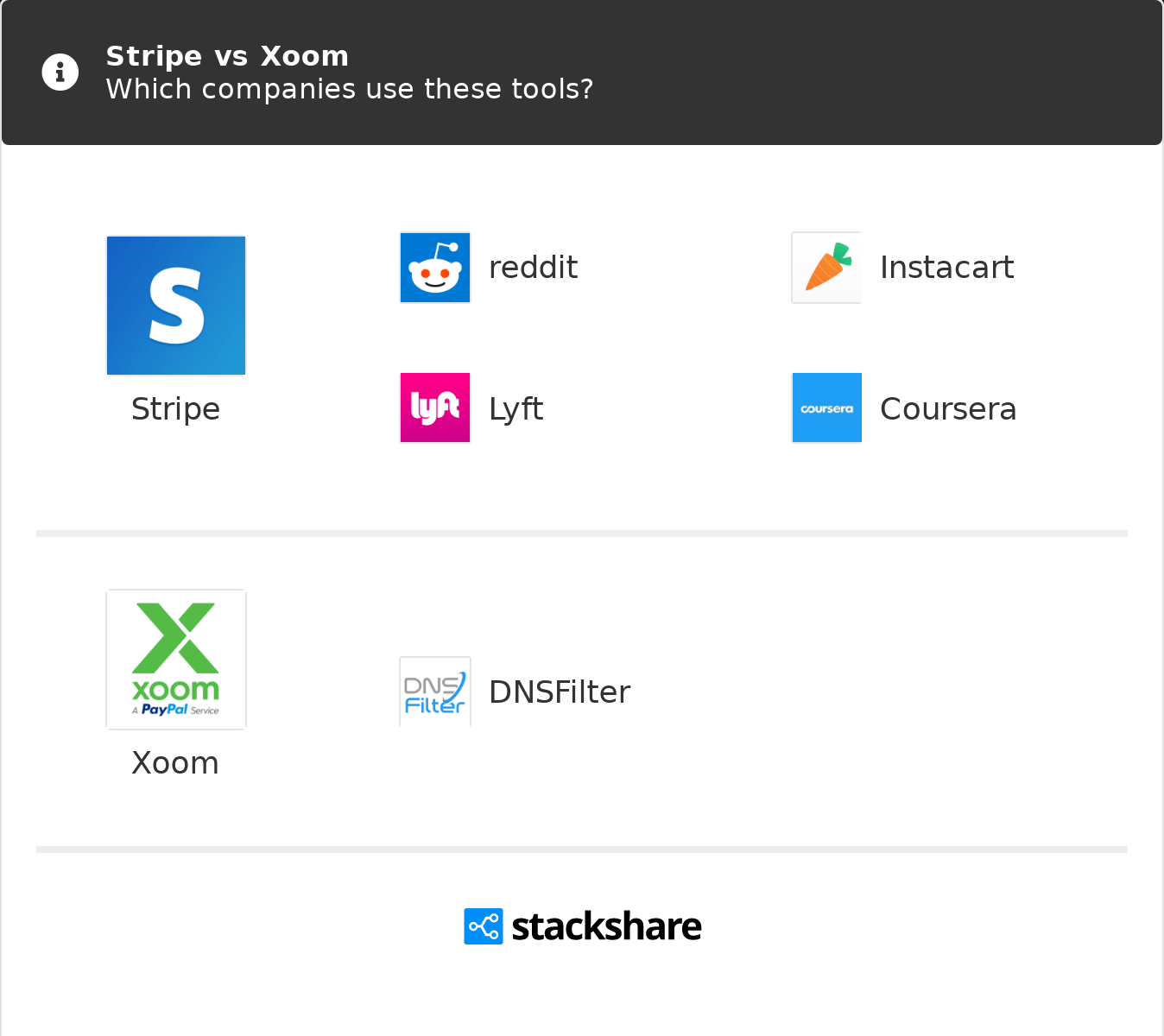This screenshot has height=1036, width=1164.
Task: Go to the stackshare wordmark
Action: (606, 926)
